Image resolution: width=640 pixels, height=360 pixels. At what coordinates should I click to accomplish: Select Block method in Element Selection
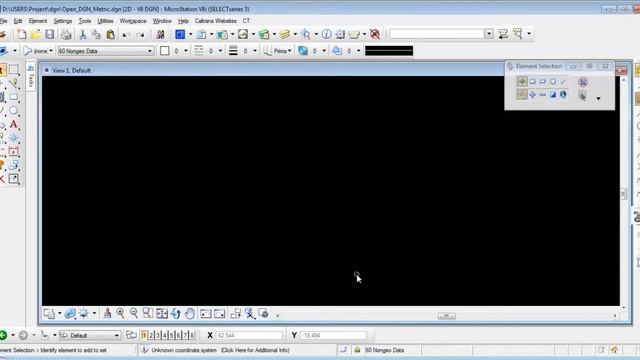[x=532, y=82]
